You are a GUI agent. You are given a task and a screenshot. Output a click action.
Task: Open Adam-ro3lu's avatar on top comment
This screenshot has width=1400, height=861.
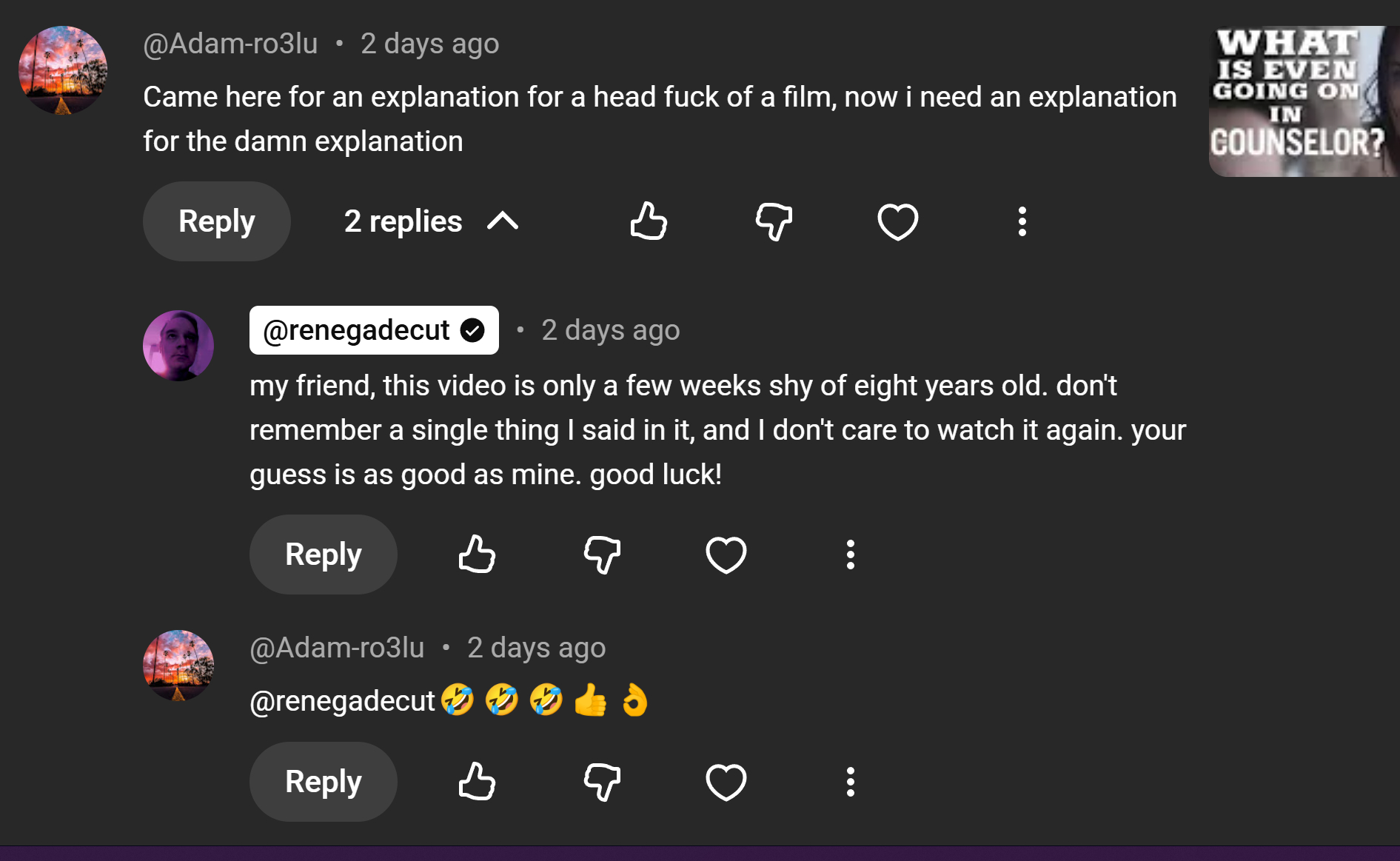(x=63, y=70)
